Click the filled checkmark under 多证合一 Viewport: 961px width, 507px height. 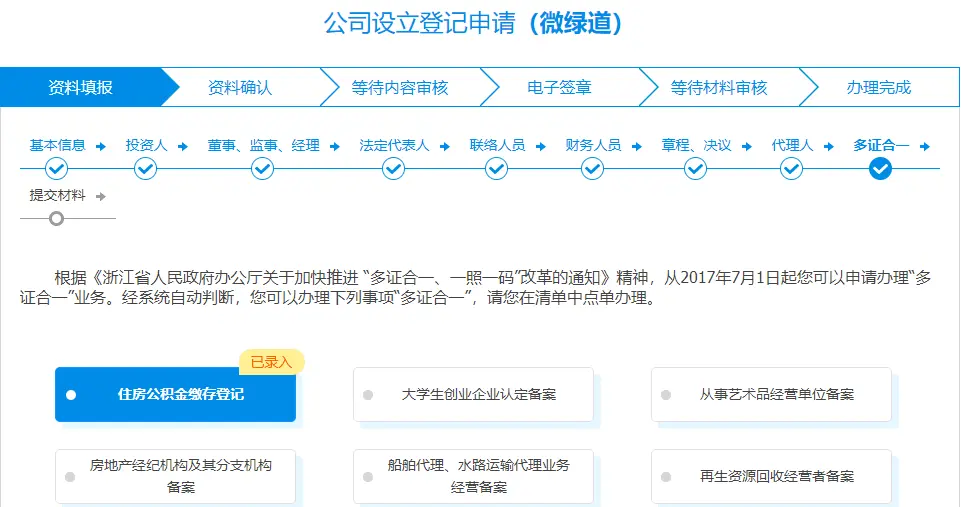(880, 169)
